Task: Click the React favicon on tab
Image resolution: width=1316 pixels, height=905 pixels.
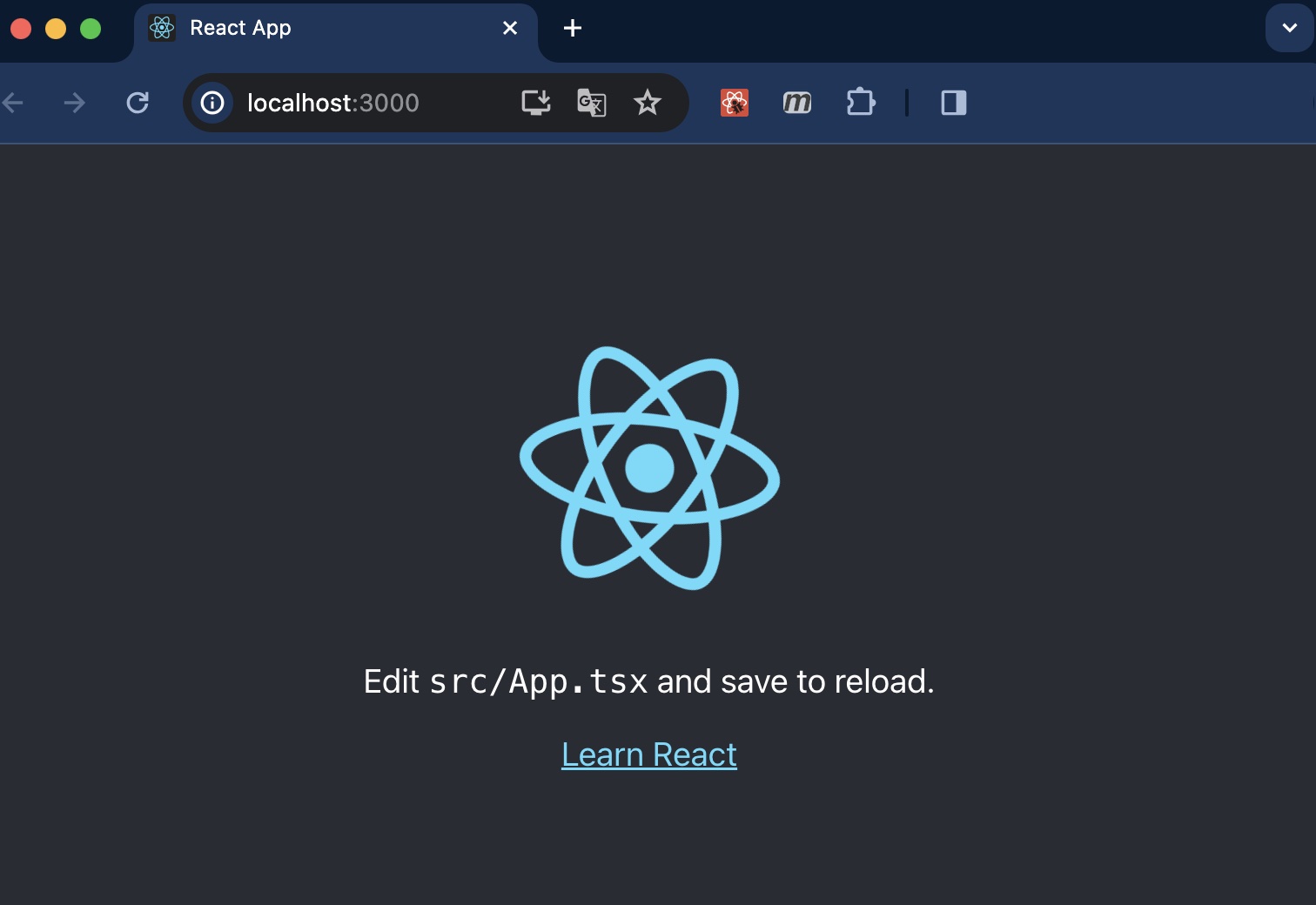Action: click(x=162, y=28)
